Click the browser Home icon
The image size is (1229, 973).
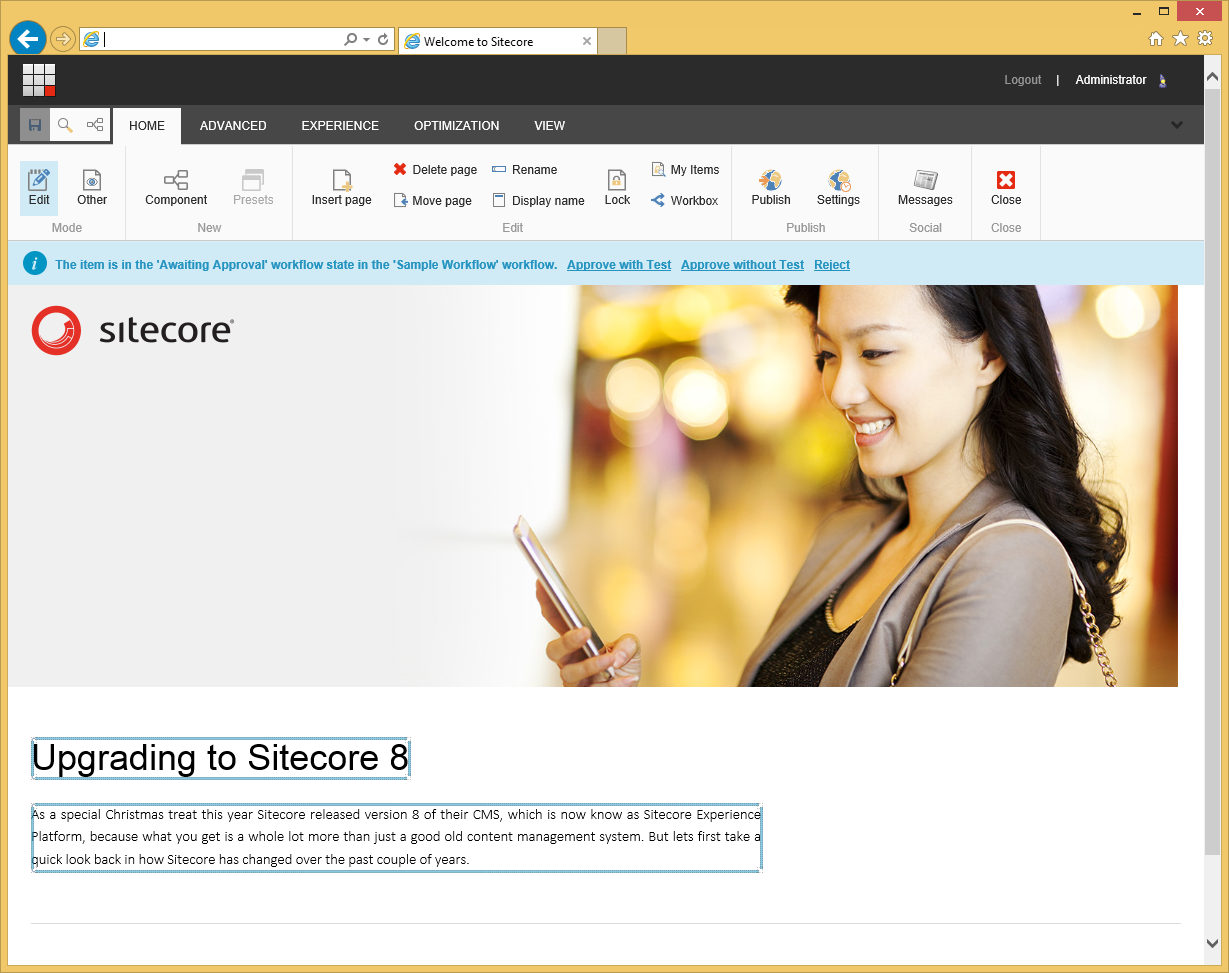coord(1156,39)
